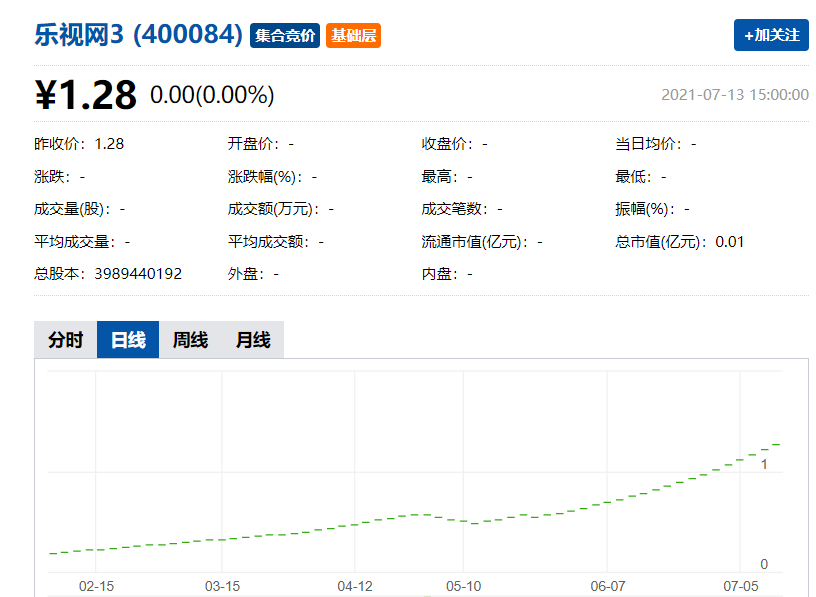
Task: Select the 流通市值(亿元) field
Action: 482,242
